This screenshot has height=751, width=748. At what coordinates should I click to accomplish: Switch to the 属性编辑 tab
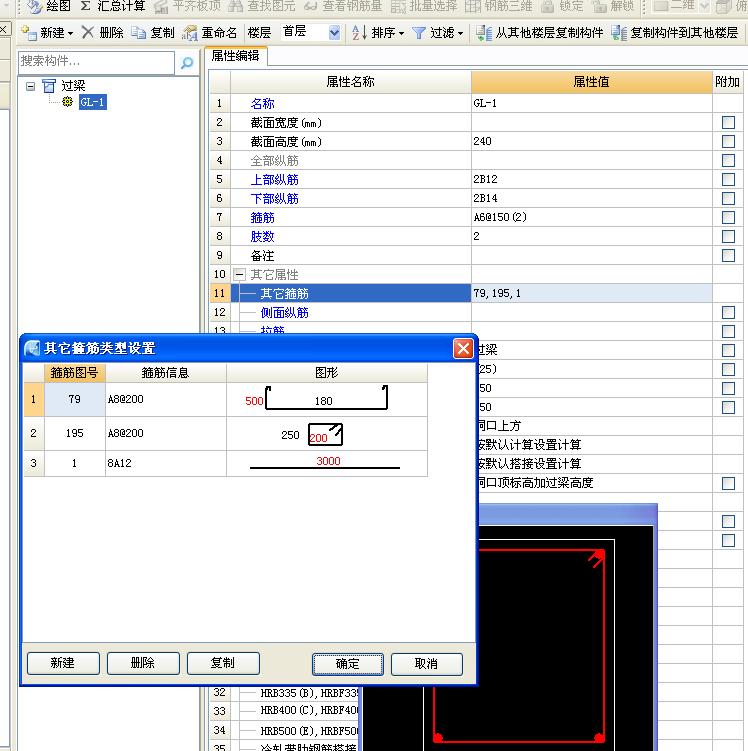coord(236,56)
